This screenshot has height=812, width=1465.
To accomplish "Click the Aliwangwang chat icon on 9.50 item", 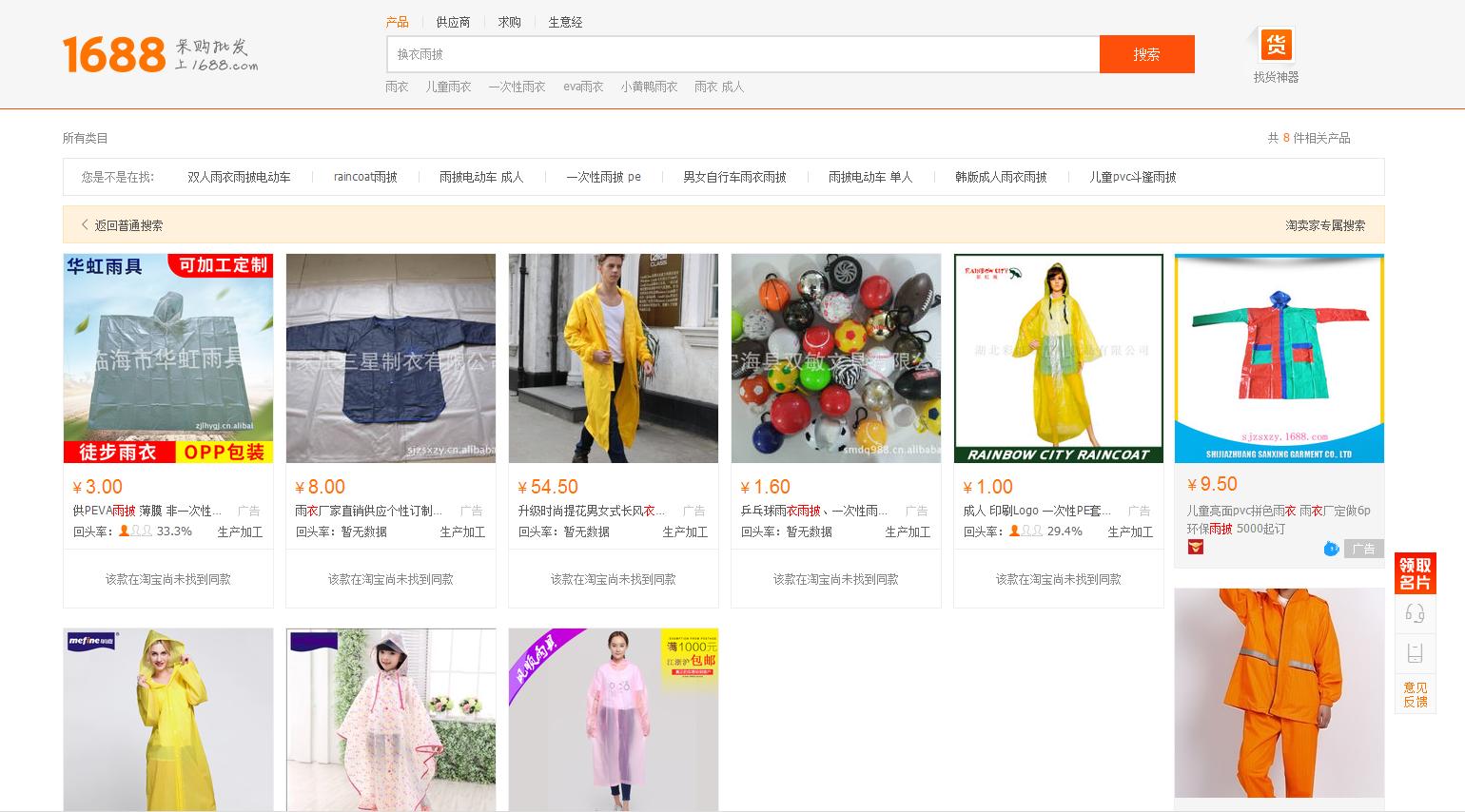I will [x=1331, y=549].
